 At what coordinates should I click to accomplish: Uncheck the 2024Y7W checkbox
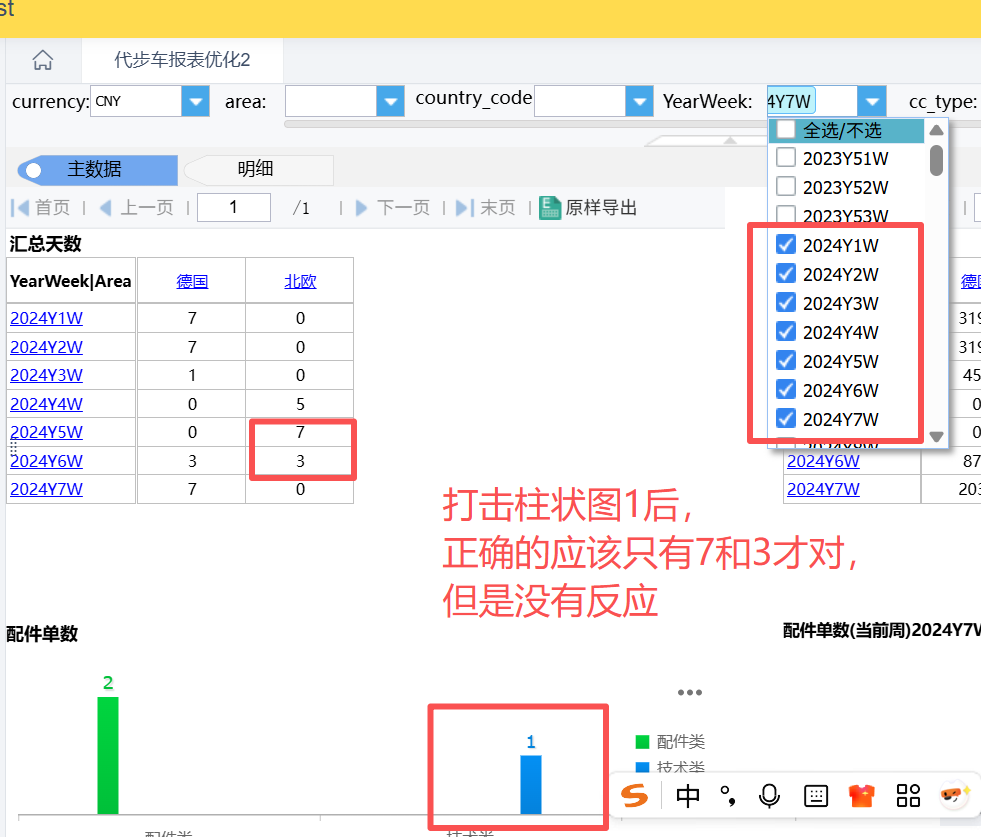pyautogui.click(x=786, y=418)
